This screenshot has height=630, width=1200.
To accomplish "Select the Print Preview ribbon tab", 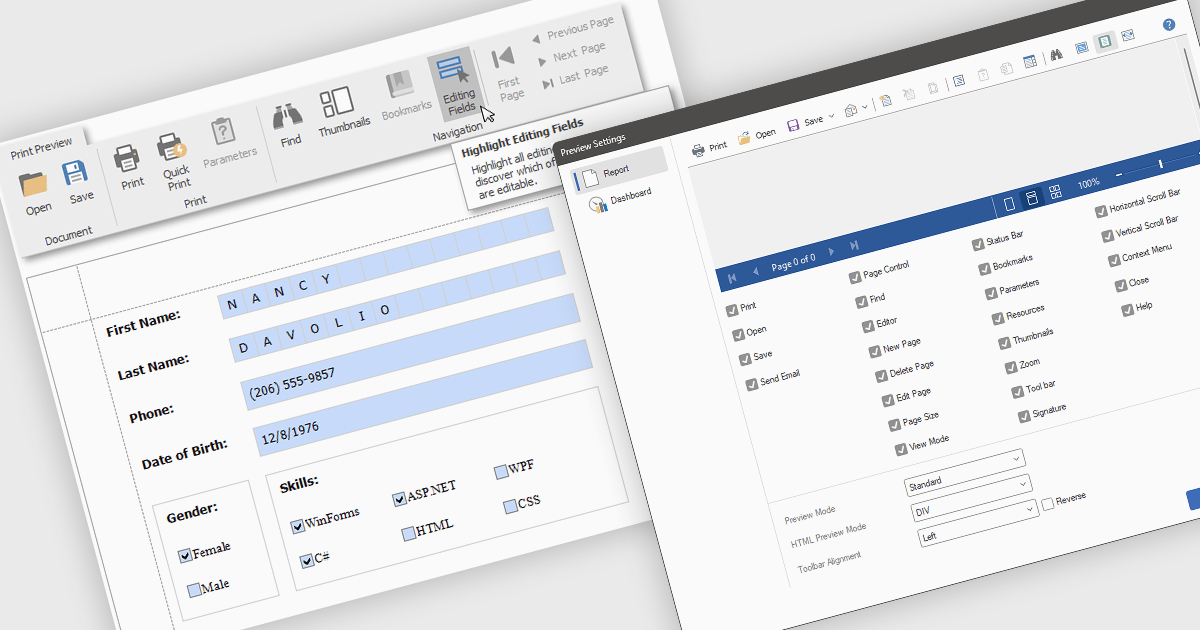I will click(42, 153).
